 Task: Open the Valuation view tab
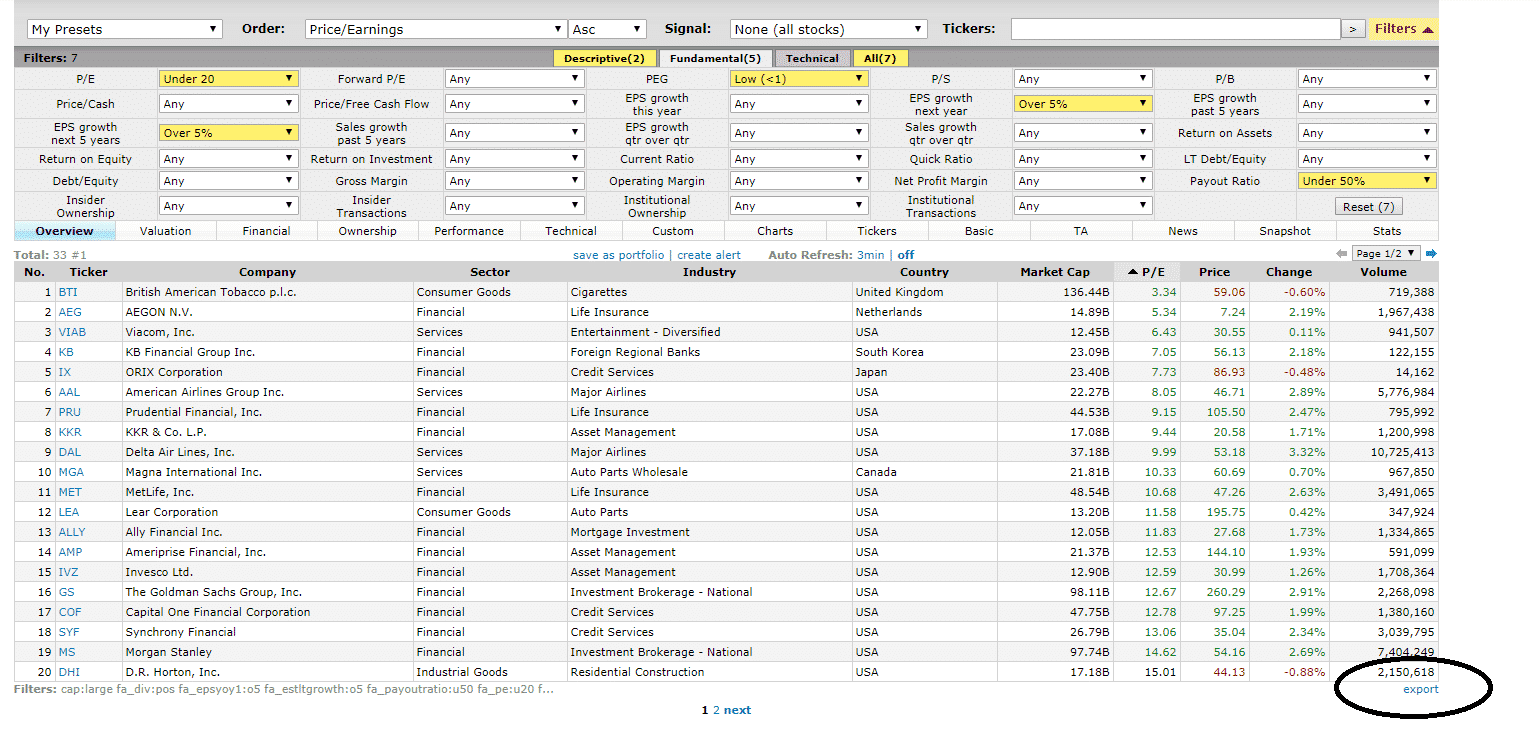point(166,231)
